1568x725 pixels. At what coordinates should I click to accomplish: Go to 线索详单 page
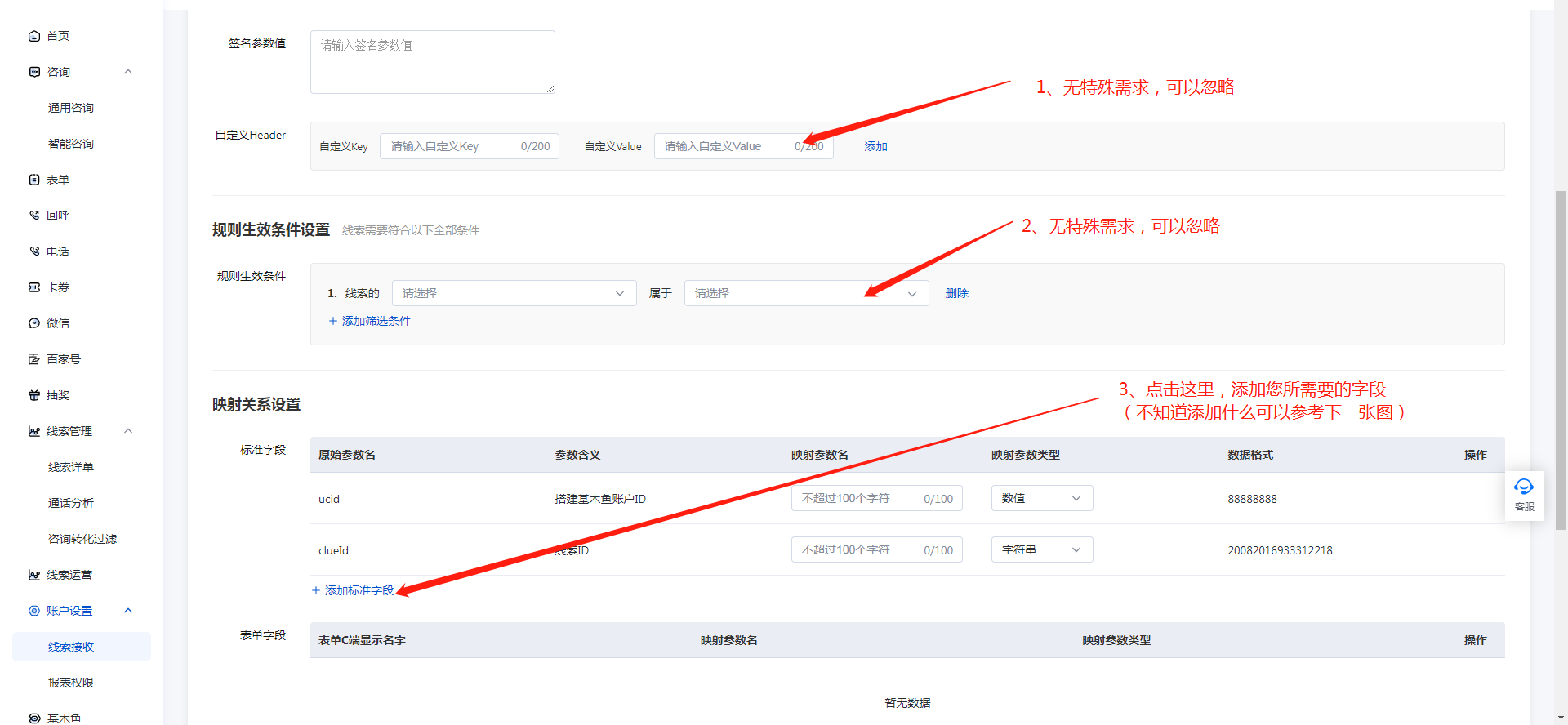71,467
